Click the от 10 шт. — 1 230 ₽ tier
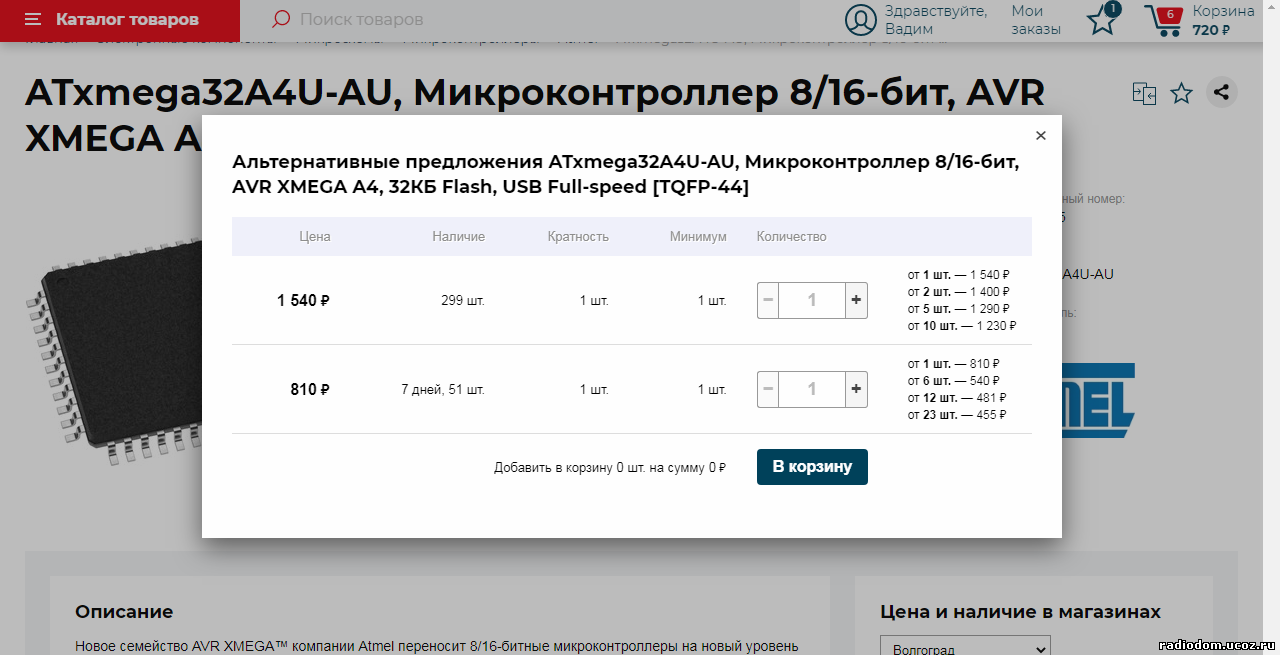This screenshot has height=655, width=1280. click(962, 326)
